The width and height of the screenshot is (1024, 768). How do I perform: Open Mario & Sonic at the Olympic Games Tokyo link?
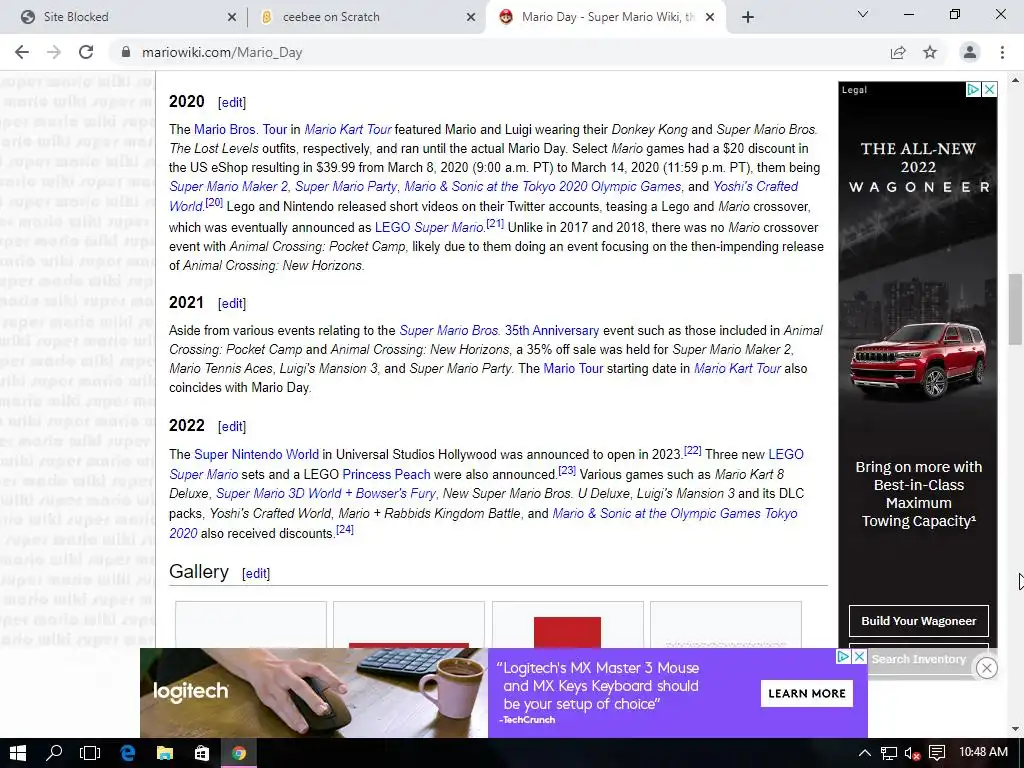675,513
